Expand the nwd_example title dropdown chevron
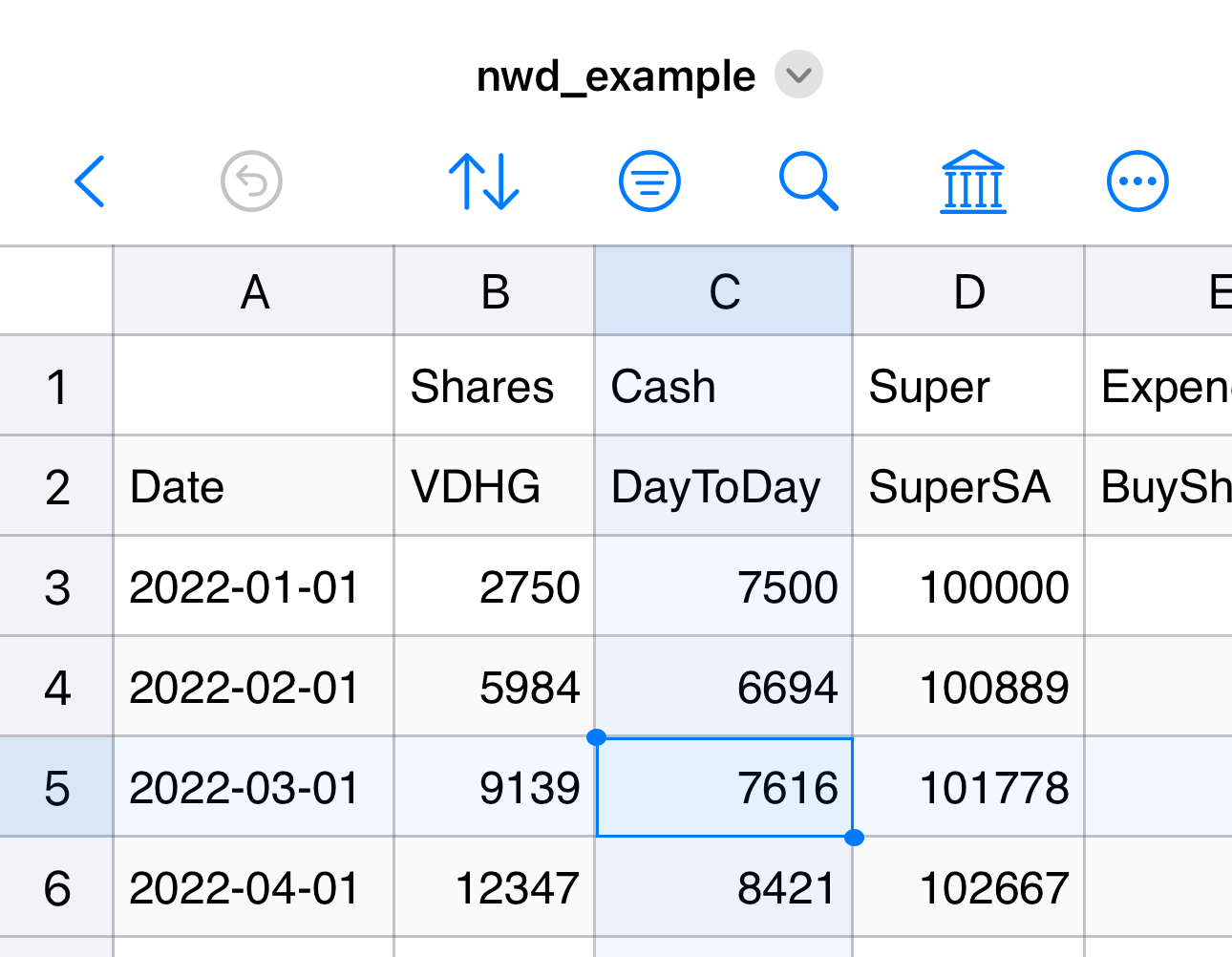 tap(798, 74)
